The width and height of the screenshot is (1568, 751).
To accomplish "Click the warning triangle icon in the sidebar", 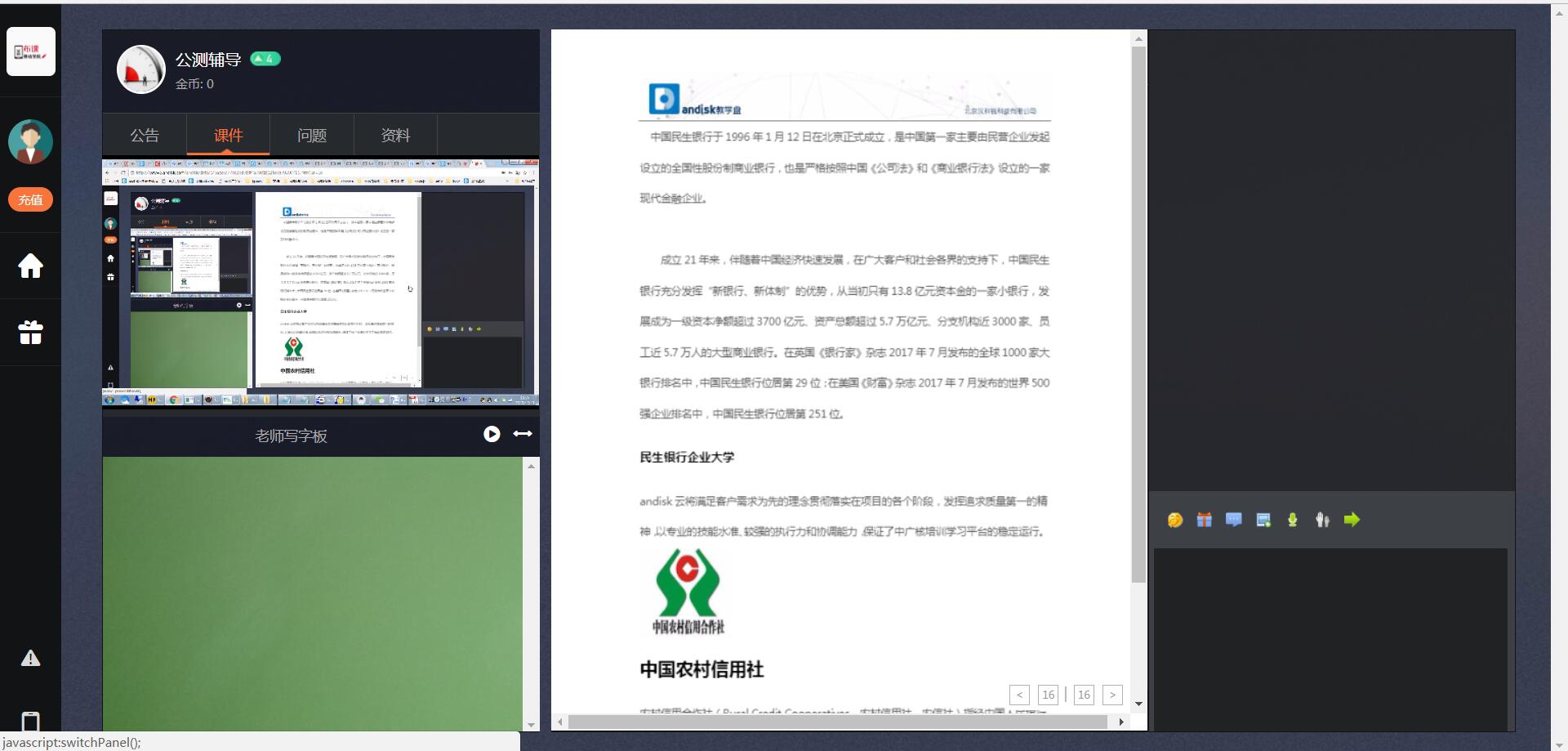I will [x=30, y=658].
